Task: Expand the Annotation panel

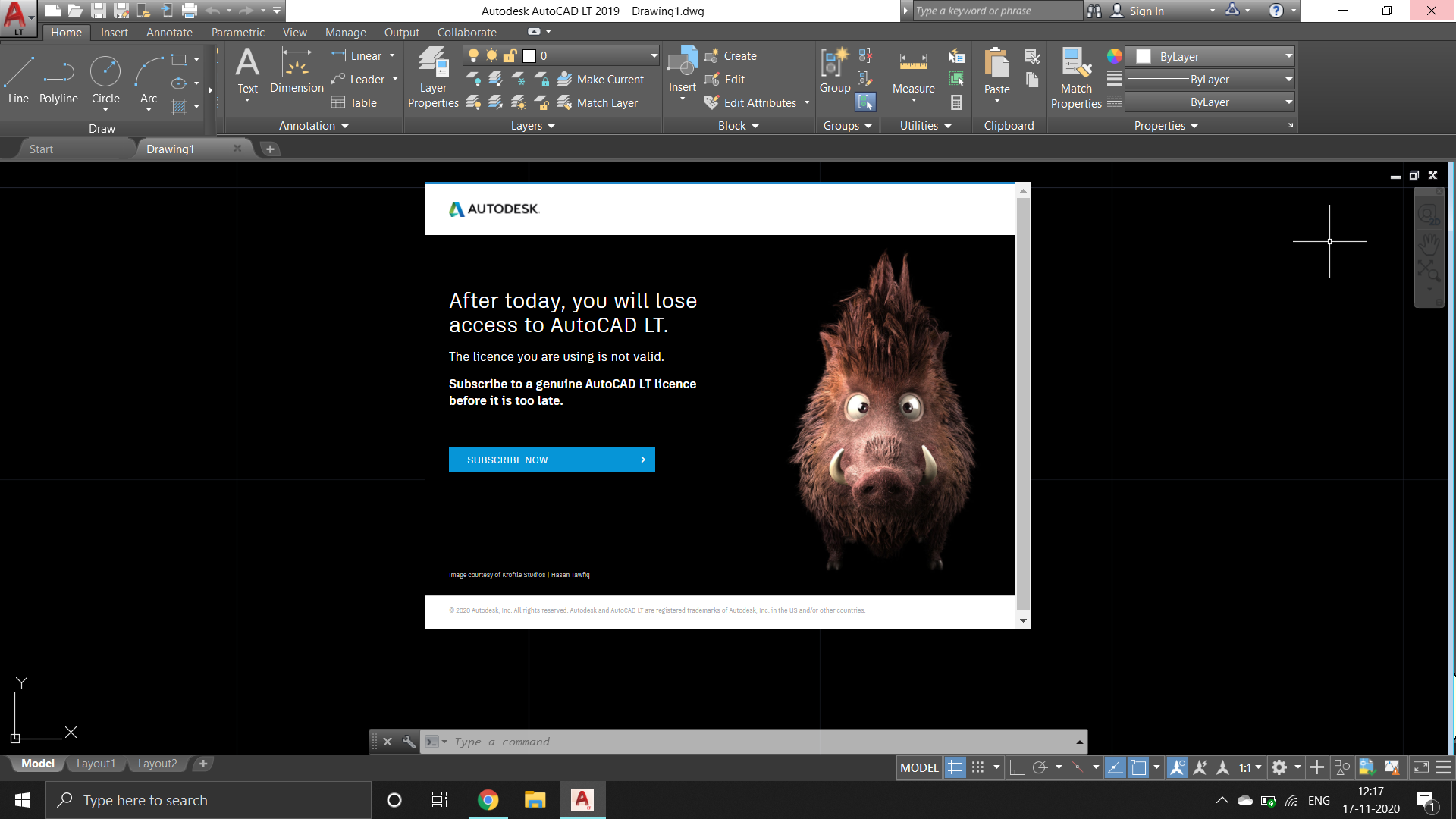Action: (x=313, y=126)
